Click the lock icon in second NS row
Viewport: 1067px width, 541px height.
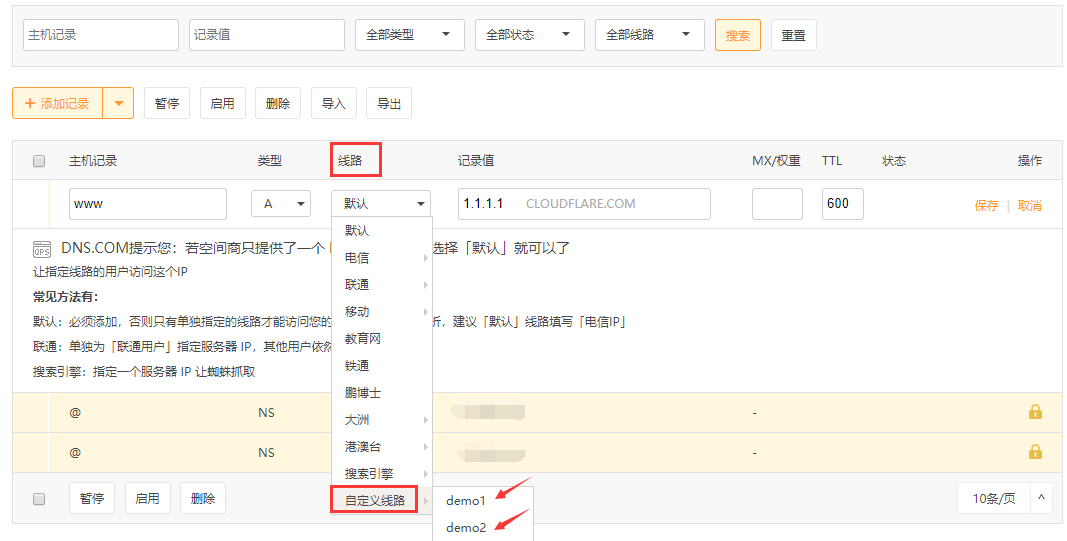pyautogui.click(x=1035, y=452)
